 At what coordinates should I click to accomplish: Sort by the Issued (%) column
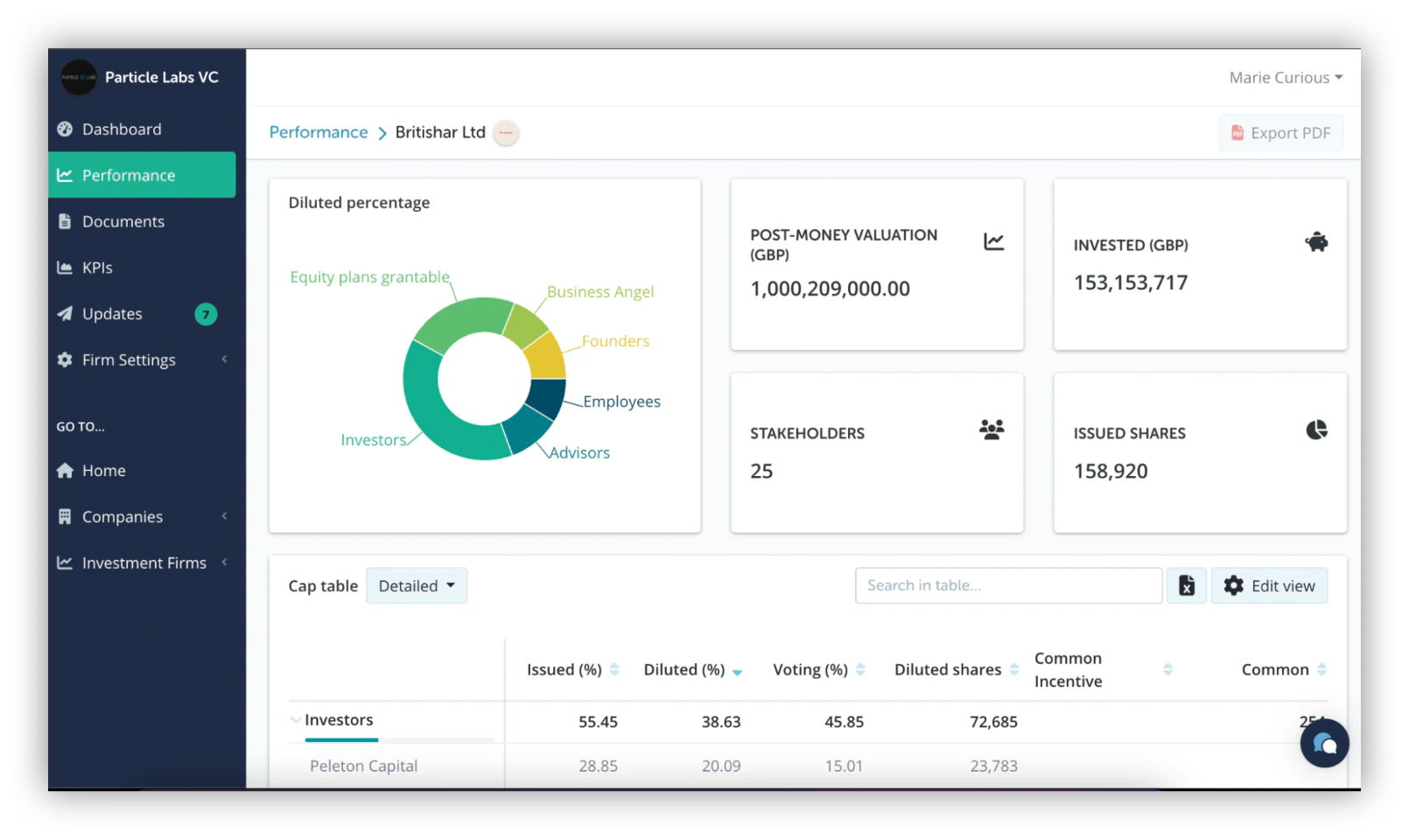(614, 669)
